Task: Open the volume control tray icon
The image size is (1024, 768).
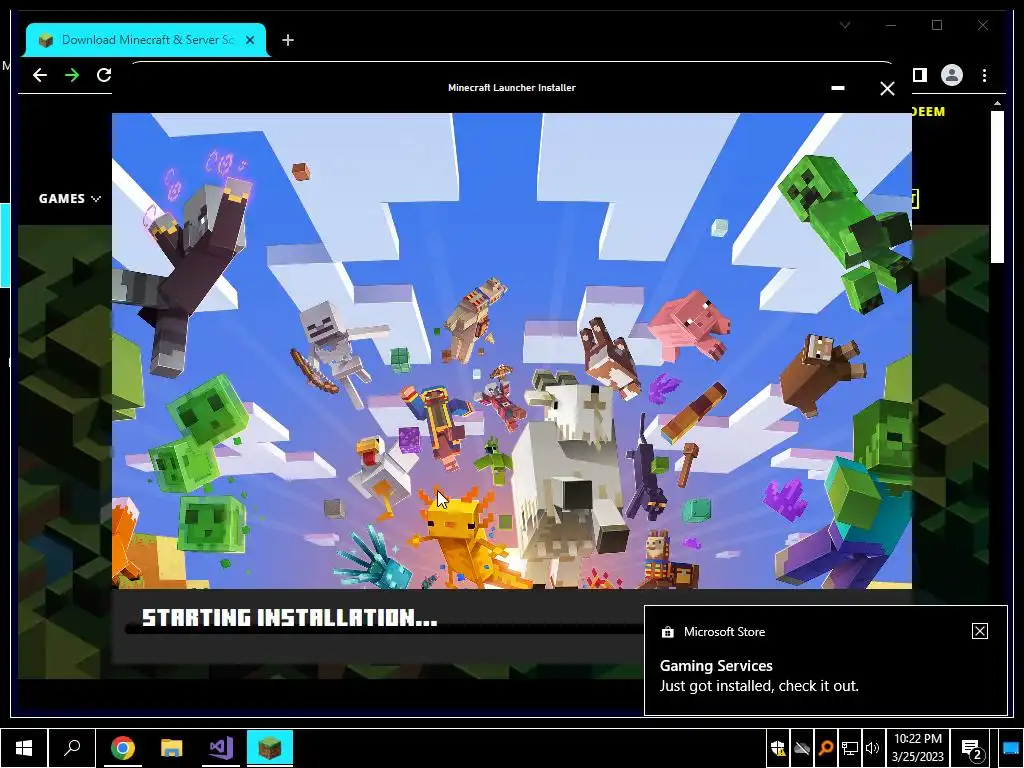Action: point(872,748)
